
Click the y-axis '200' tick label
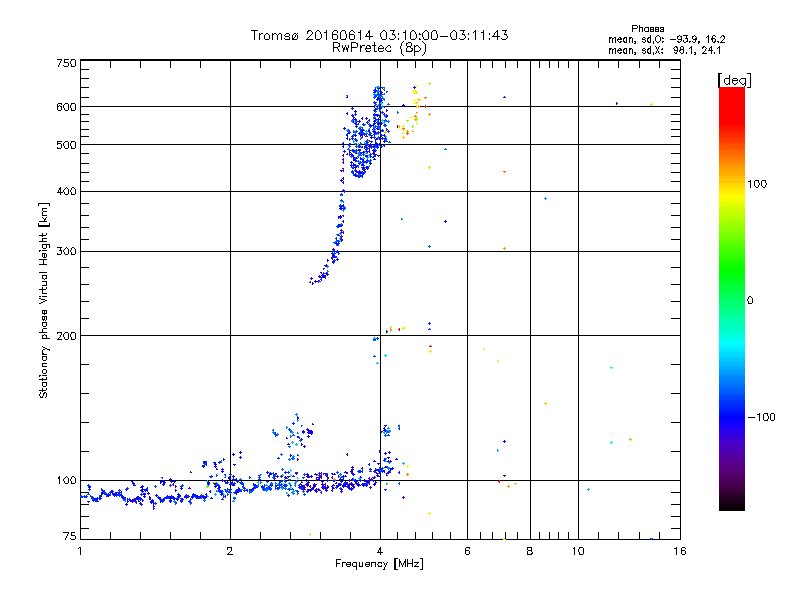click(66, 336)
